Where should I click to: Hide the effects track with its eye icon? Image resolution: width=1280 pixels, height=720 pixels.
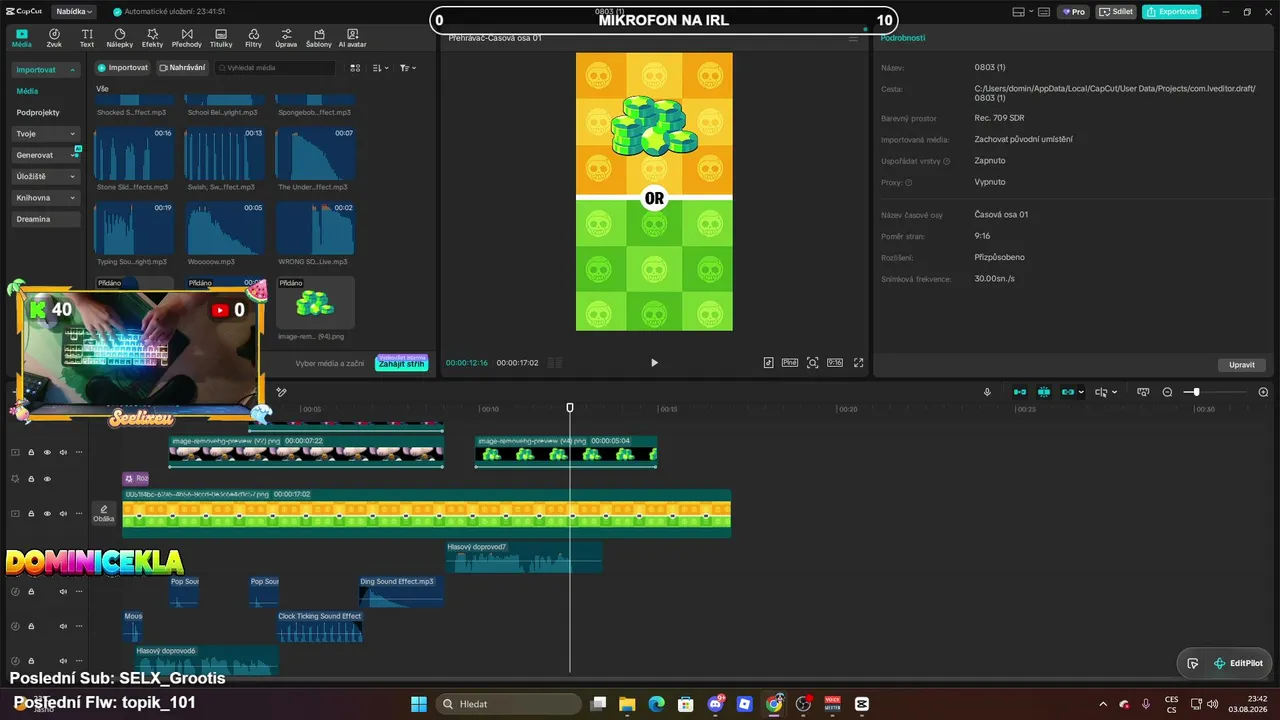[47, 479]
